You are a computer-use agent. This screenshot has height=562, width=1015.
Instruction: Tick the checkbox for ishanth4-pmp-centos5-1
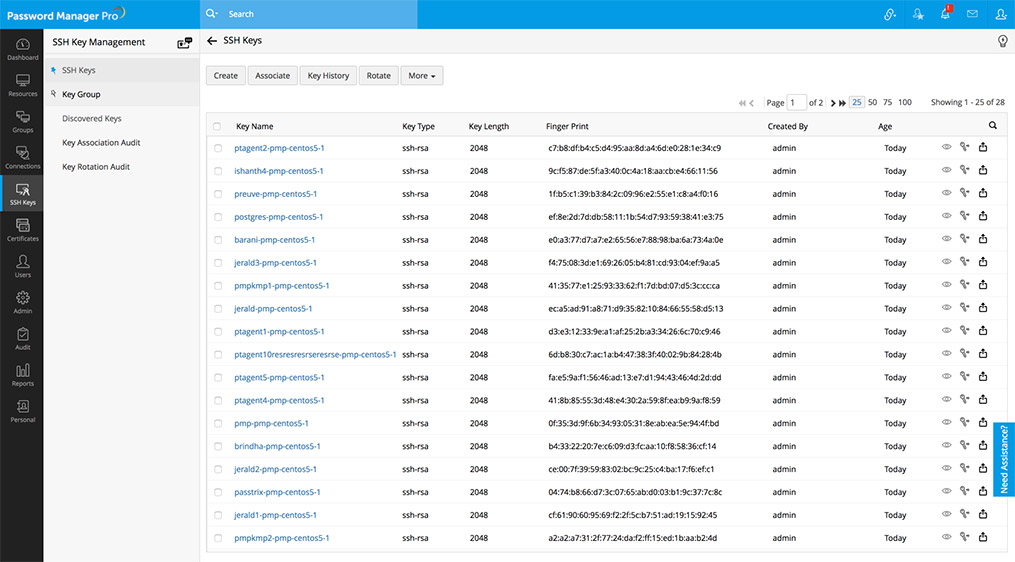coord(218,171)
